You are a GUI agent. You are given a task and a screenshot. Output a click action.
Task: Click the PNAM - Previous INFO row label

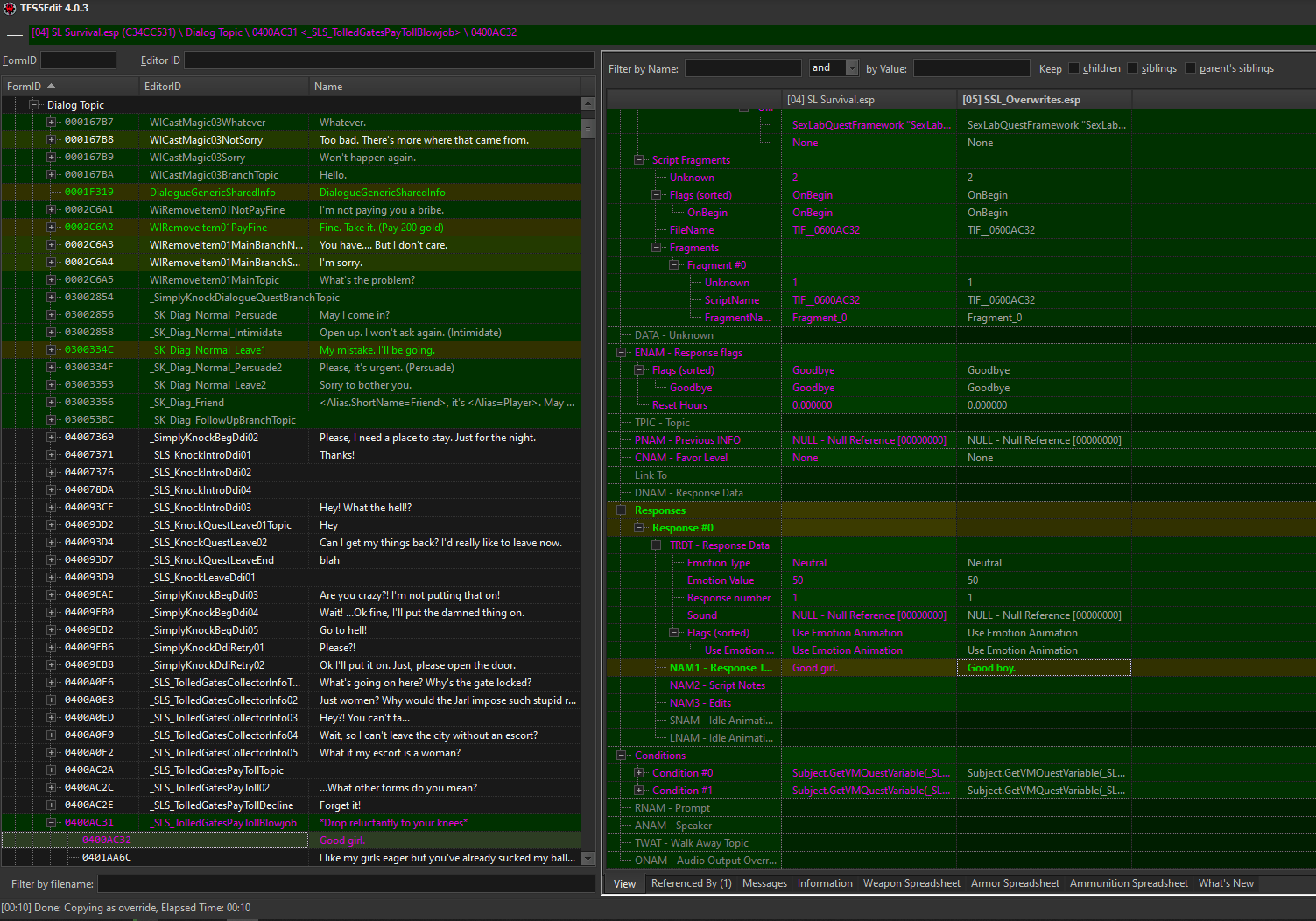point(687,440)
